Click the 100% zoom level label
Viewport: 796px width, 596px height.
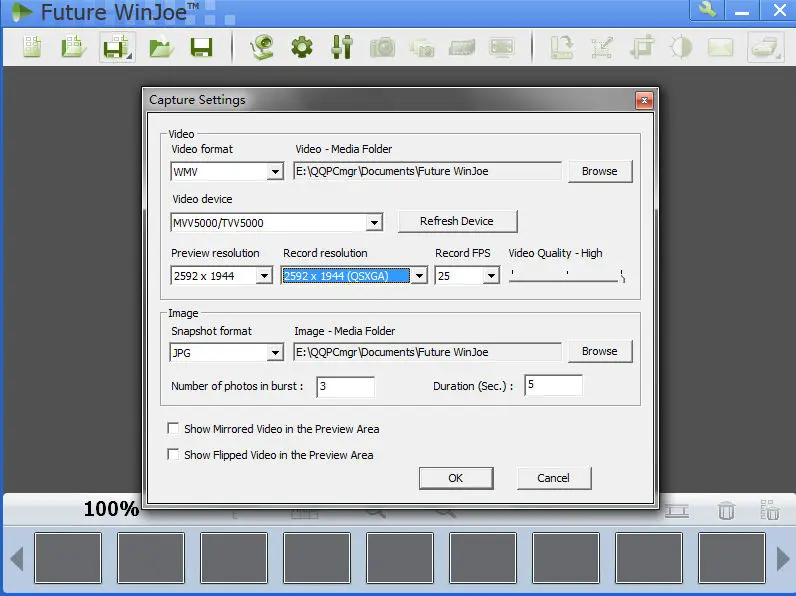(x=111, y=509)
